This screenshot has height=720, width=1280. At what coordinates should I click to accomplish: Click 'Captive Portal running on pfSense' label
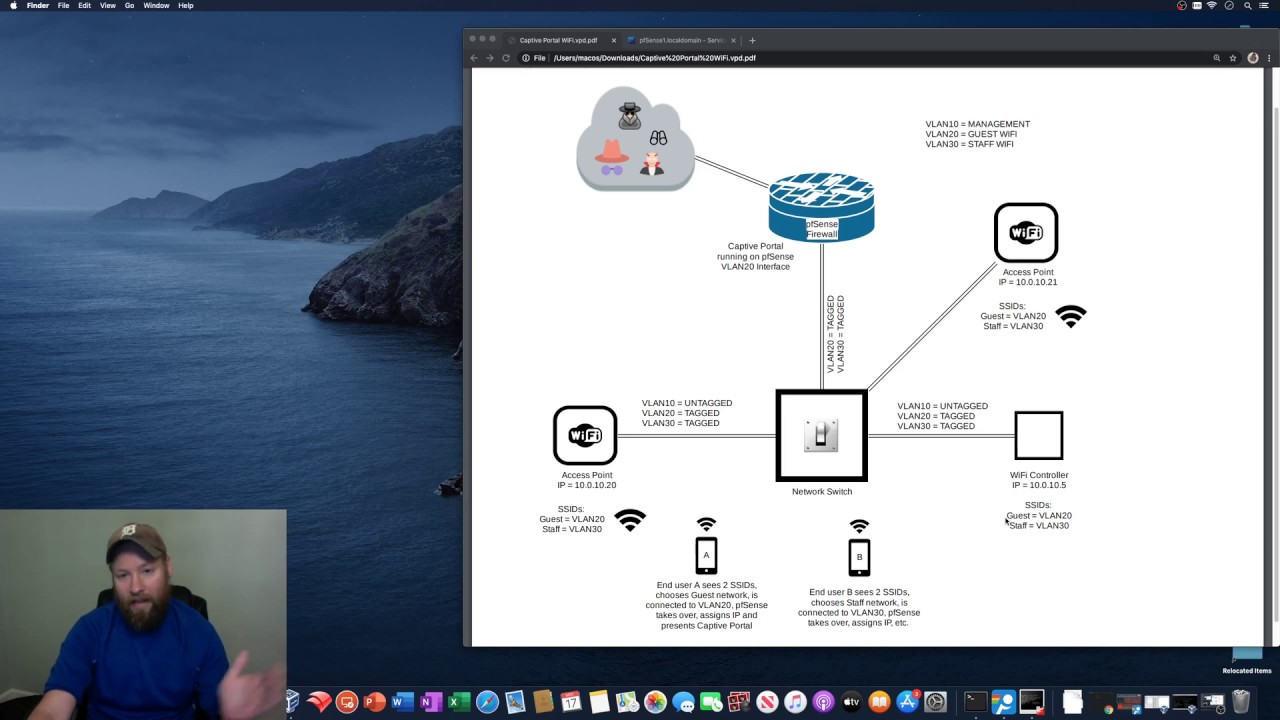(x=755, y=251)
